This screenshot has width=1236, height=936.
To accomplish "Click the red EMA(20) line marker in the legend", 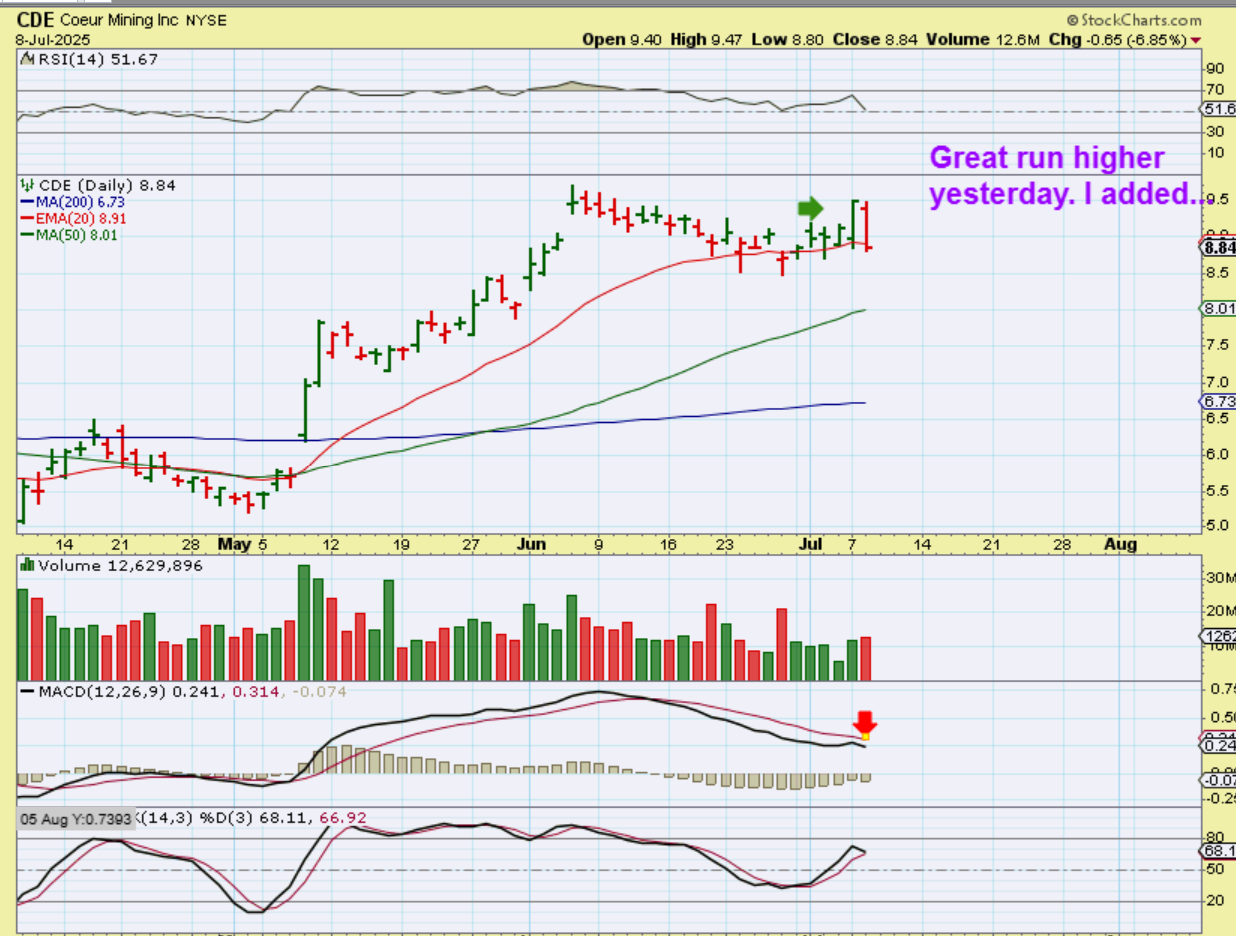I will (x=26, y=218).
